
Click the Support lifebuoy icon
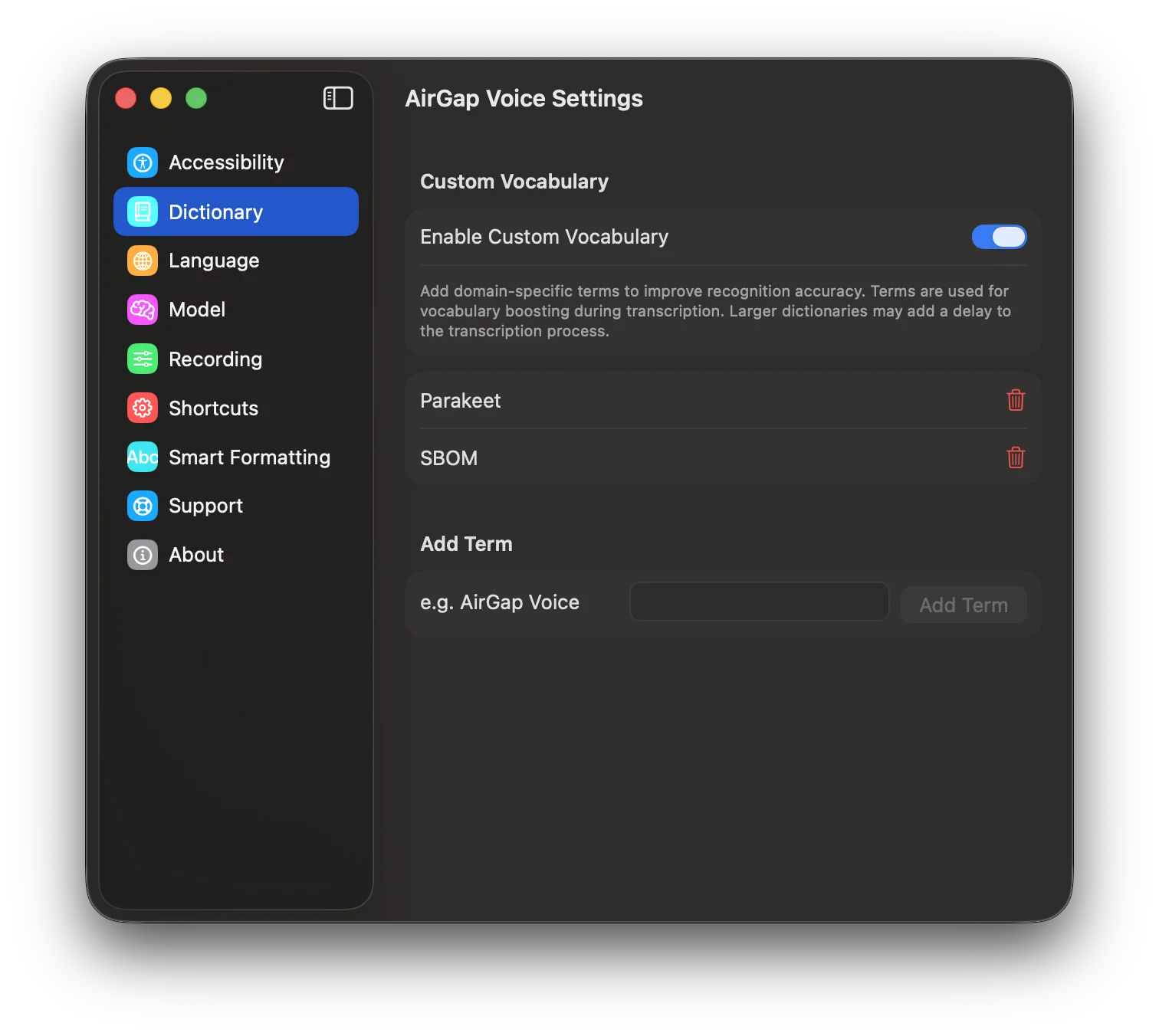coord(143,506)
